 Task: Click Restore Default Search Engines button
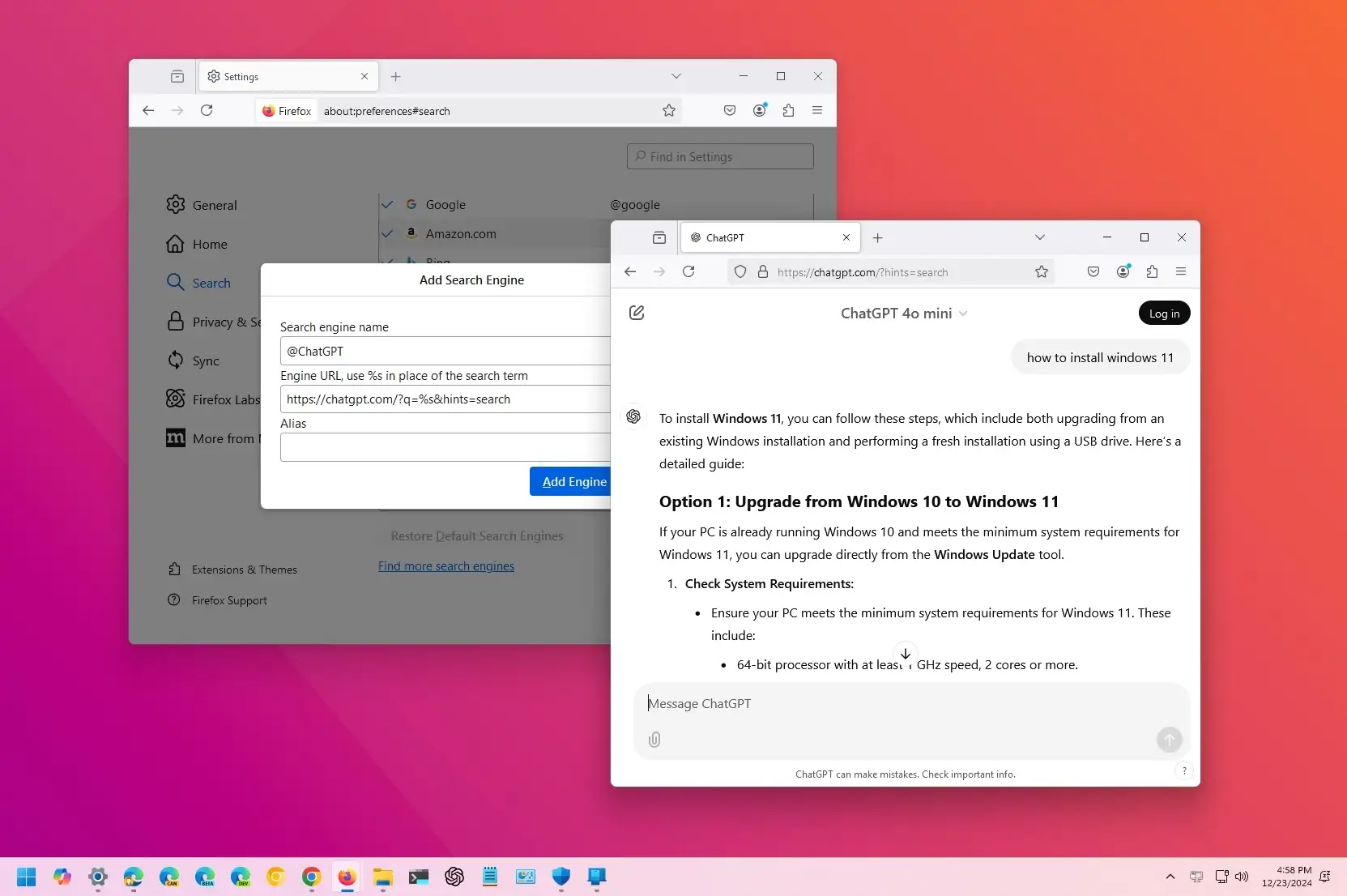point(477,536)
